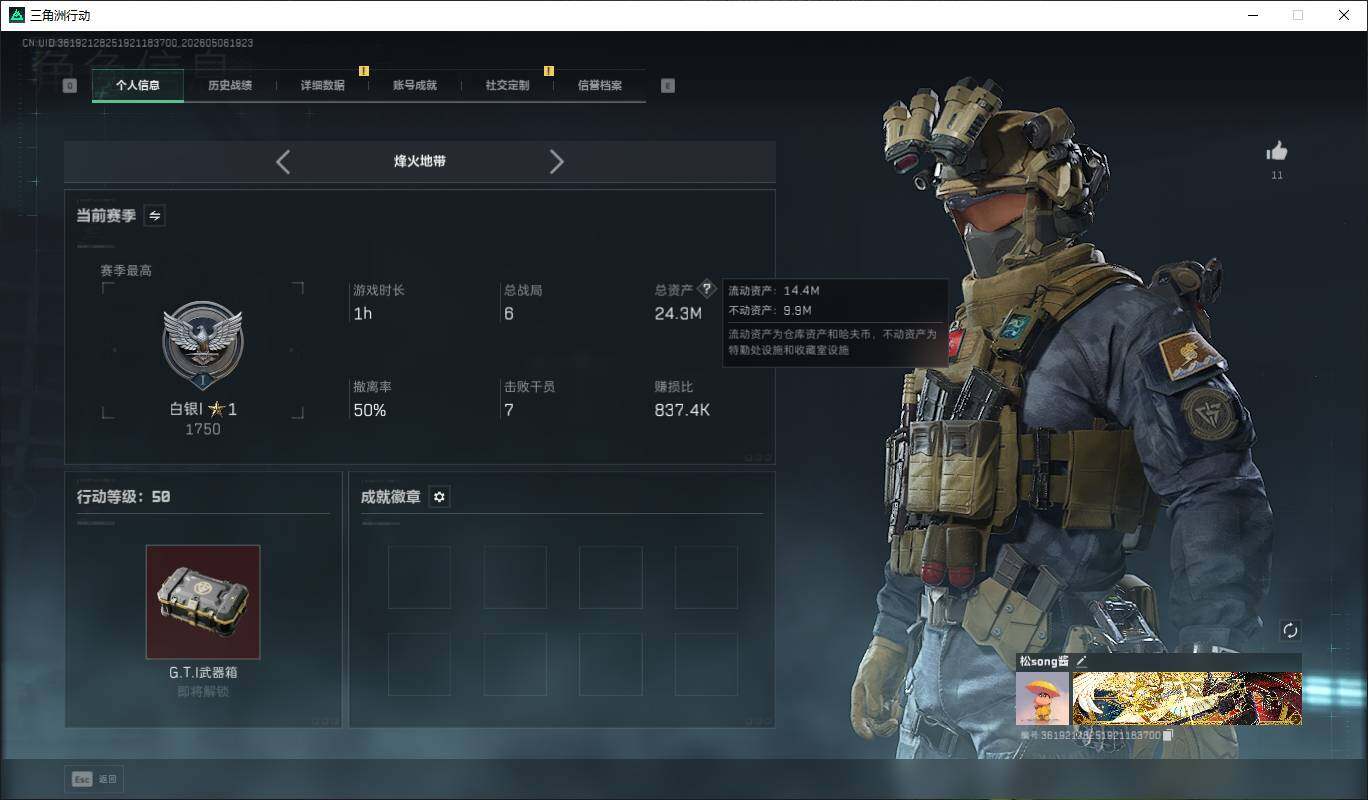Click the 总资产 question mark help icon
This screenshot has width=1368, height=800.
(706, 289)
